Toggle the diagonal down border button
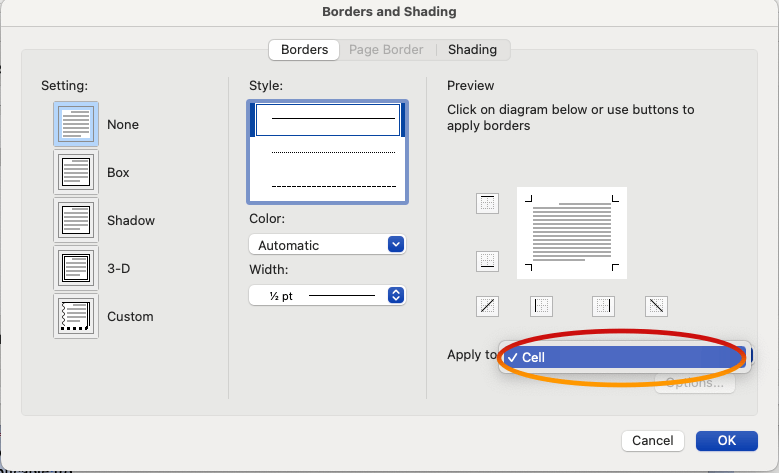The image size is (779, 473). [656, 306]
